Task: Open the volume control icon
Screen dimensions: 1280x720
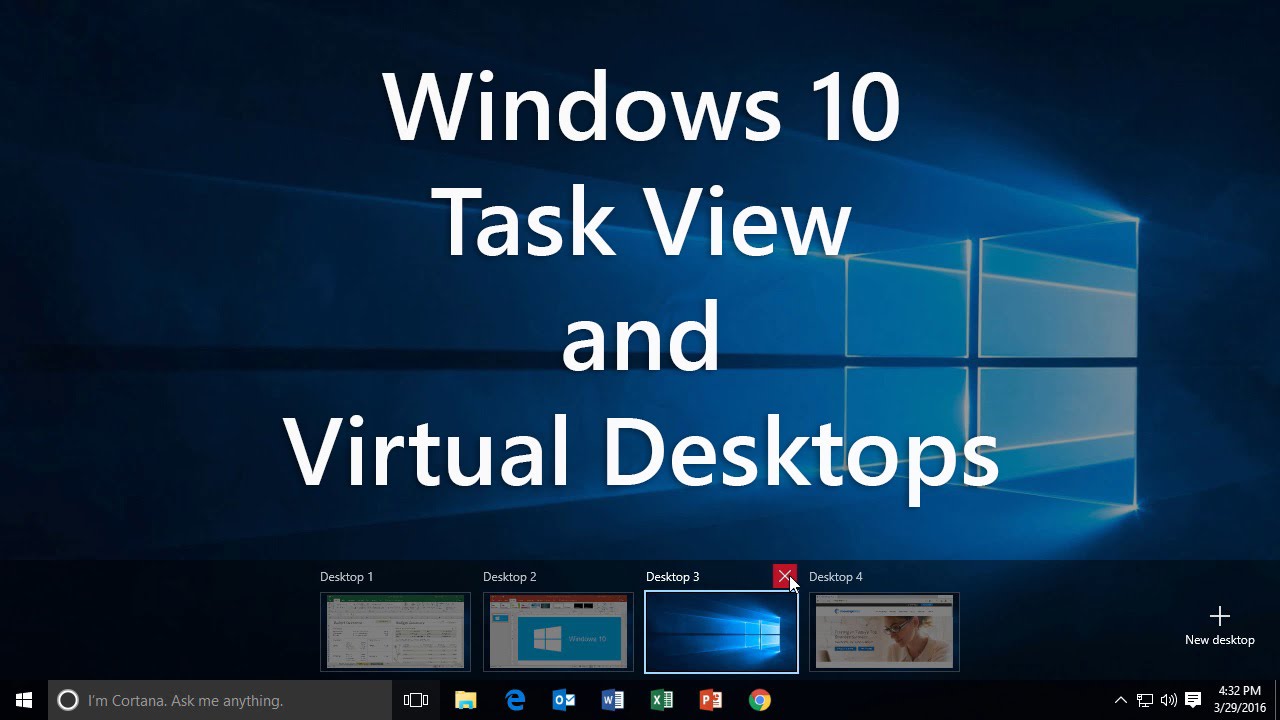Action: pos(1168,700)
